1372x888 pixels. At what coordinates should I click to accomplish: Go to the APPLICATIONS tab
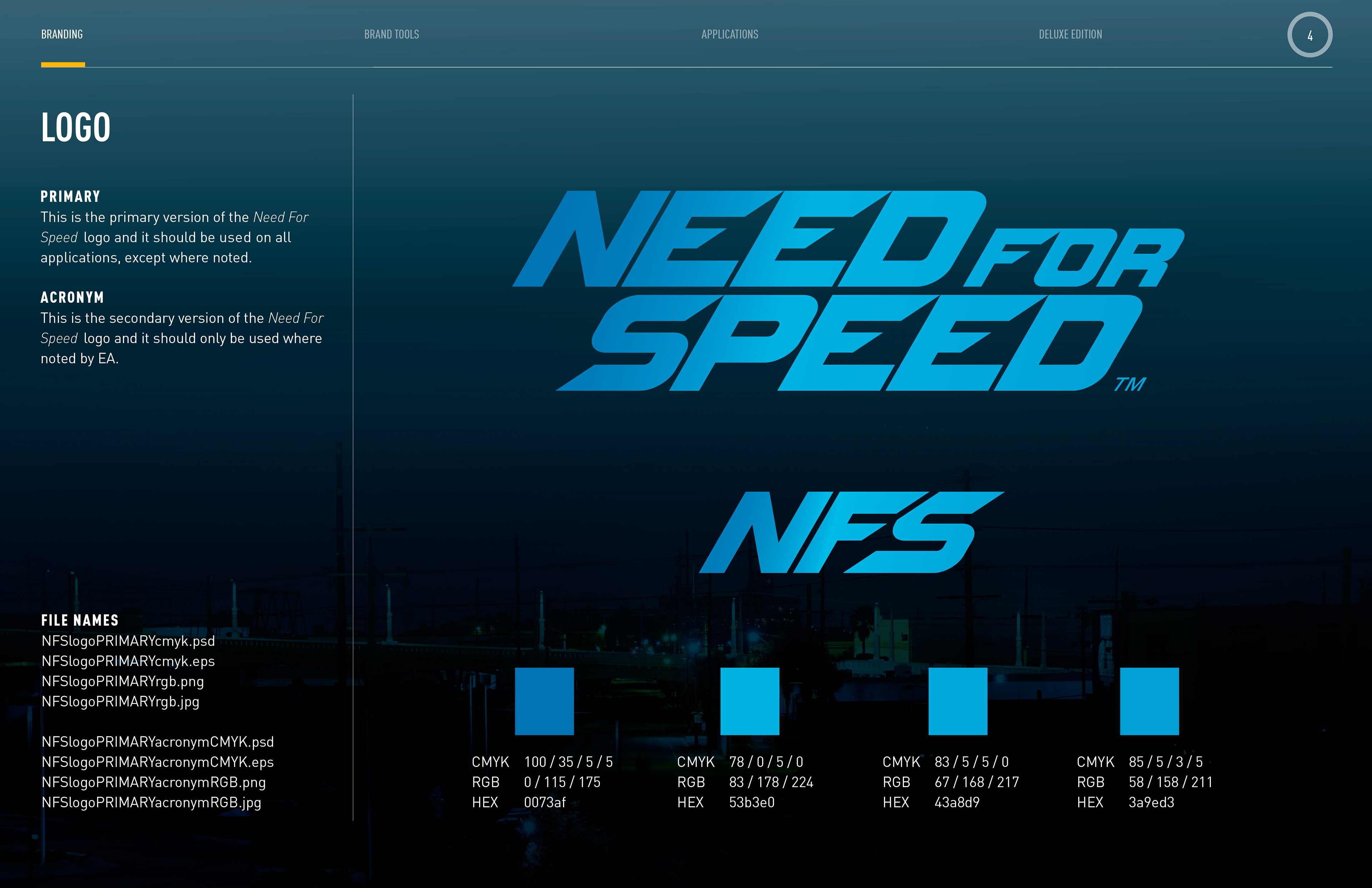click(x=730, y=35)
